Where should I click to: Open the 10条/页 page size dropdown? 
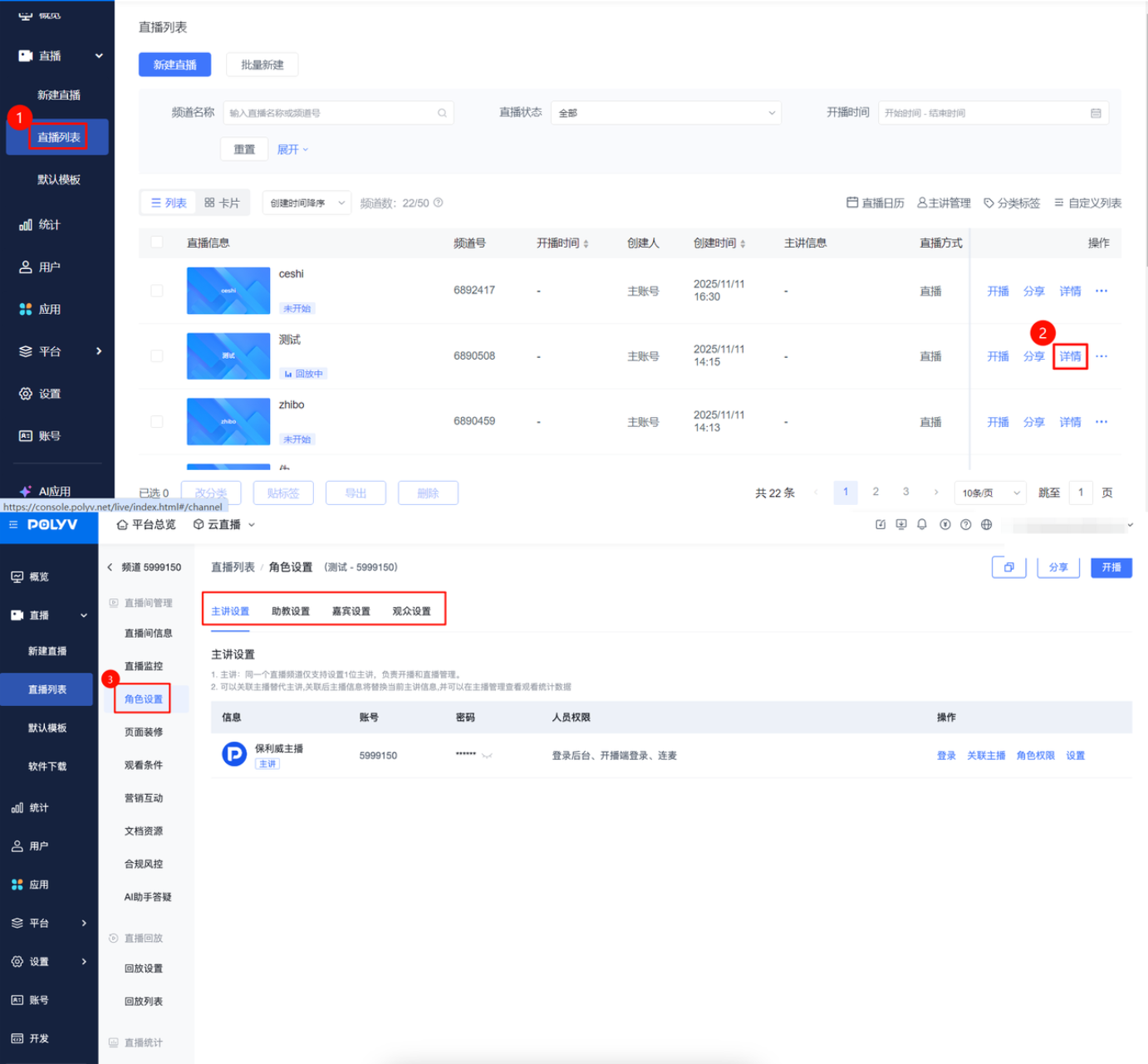[x=990, y=493]
